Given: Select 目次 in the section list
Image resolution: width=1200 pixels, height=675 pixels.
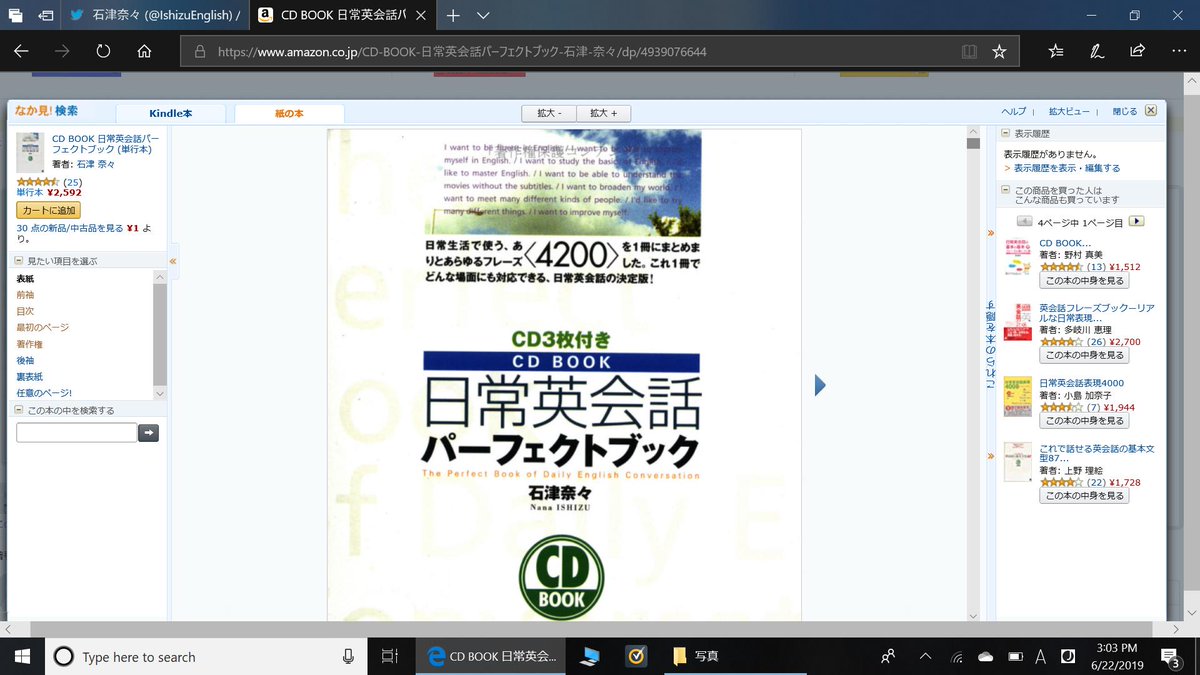Looking at the screenshot, I should click(x=25, y=311).
